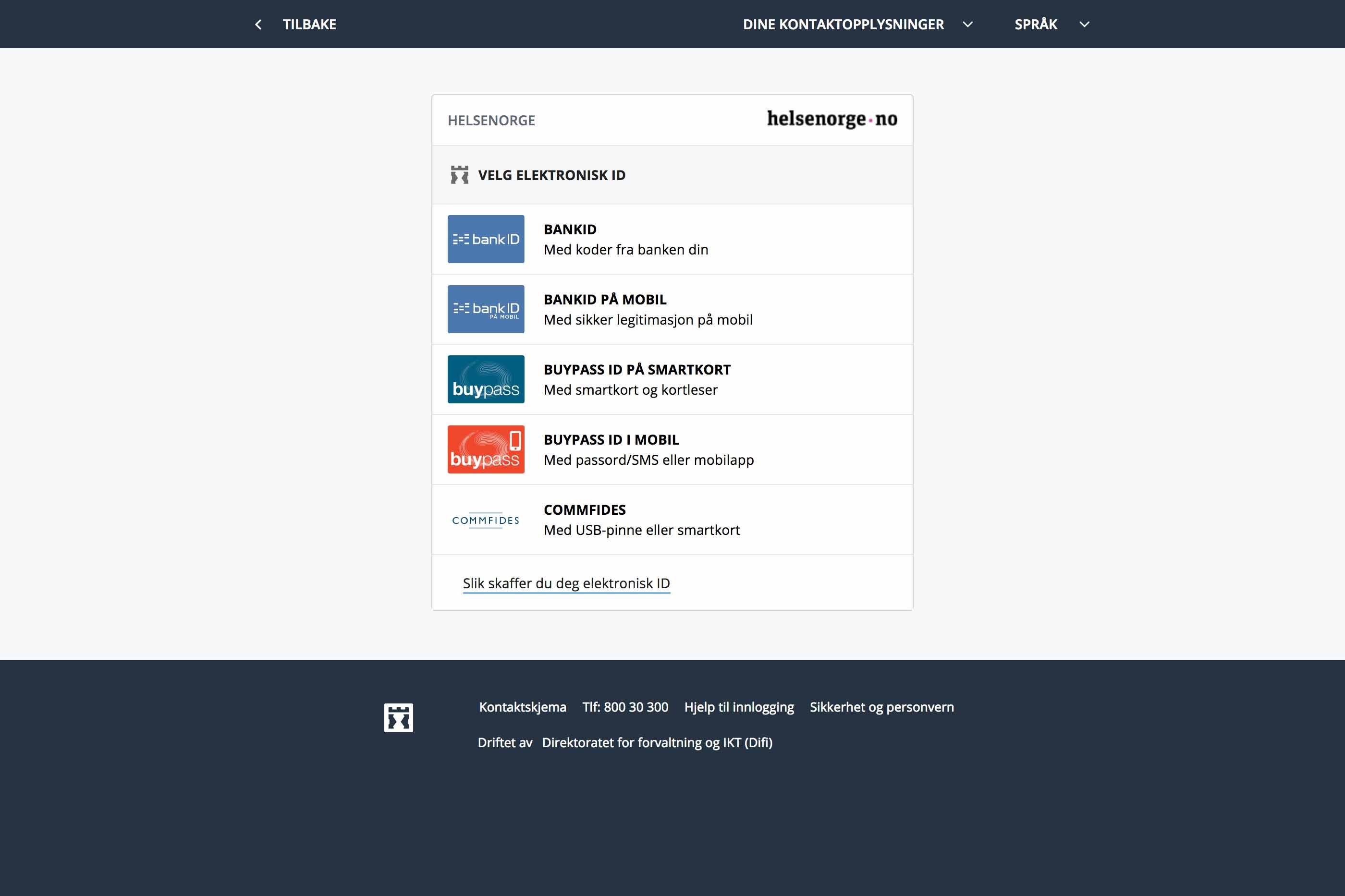Viewport: 1345px width, 896px height.
Task: Click the helsenorge.no logo
Action: 831,119
